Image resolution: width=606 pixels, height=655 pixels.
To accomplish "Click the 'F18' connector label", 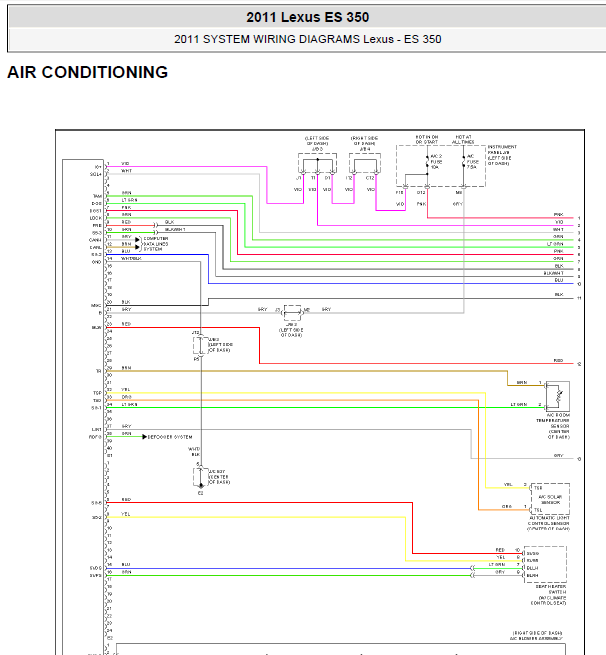I will click(x=399, y=193).
